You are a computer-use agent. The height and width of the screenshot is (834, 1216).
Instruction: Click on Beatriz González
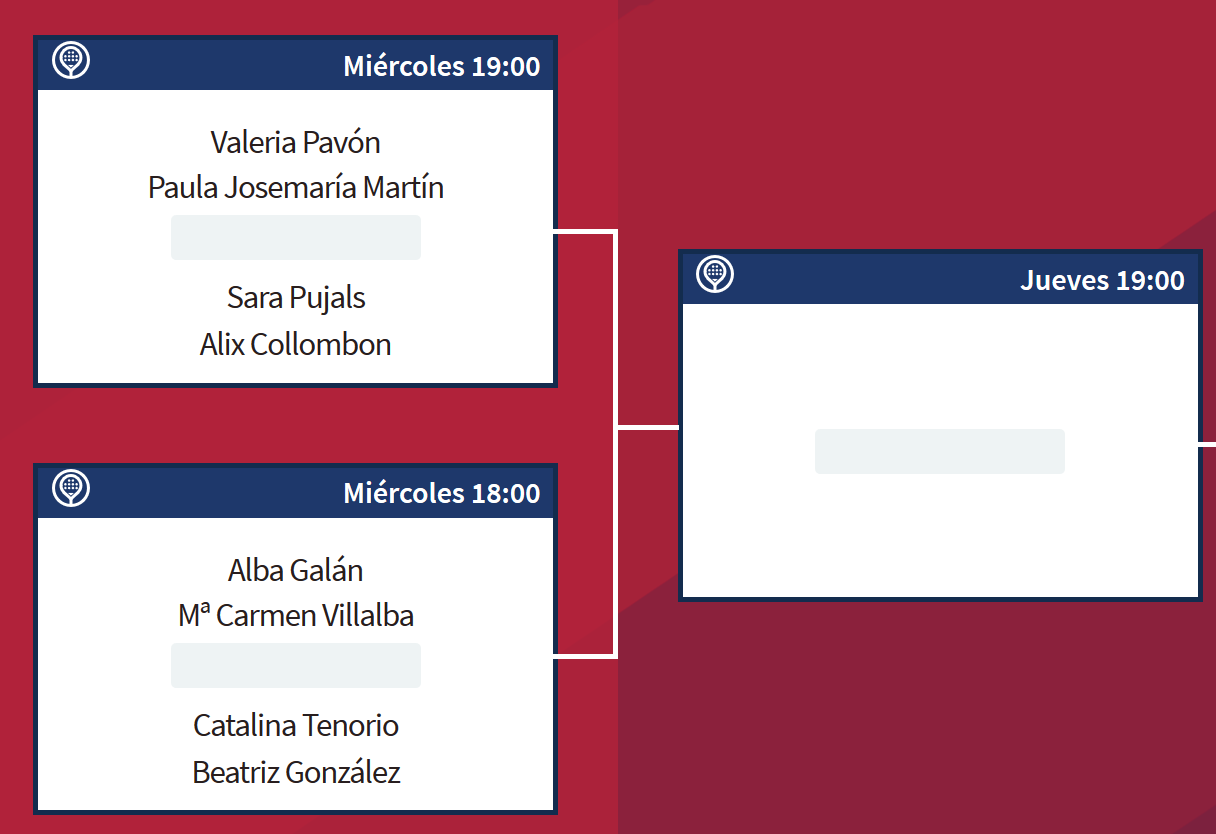296,772
